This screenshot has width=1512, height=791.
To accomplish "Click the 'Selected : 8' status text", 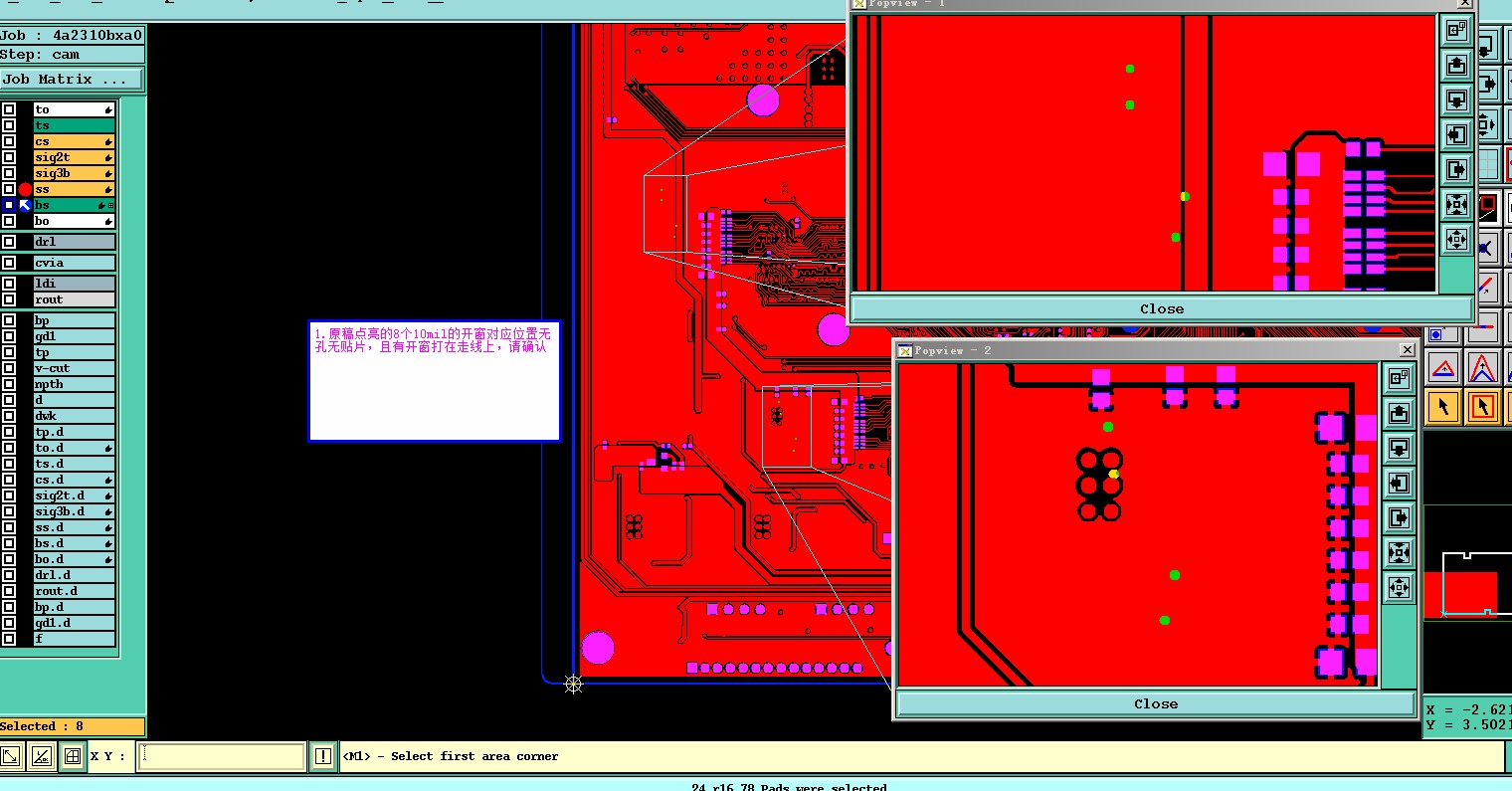I will coord(43,726).
